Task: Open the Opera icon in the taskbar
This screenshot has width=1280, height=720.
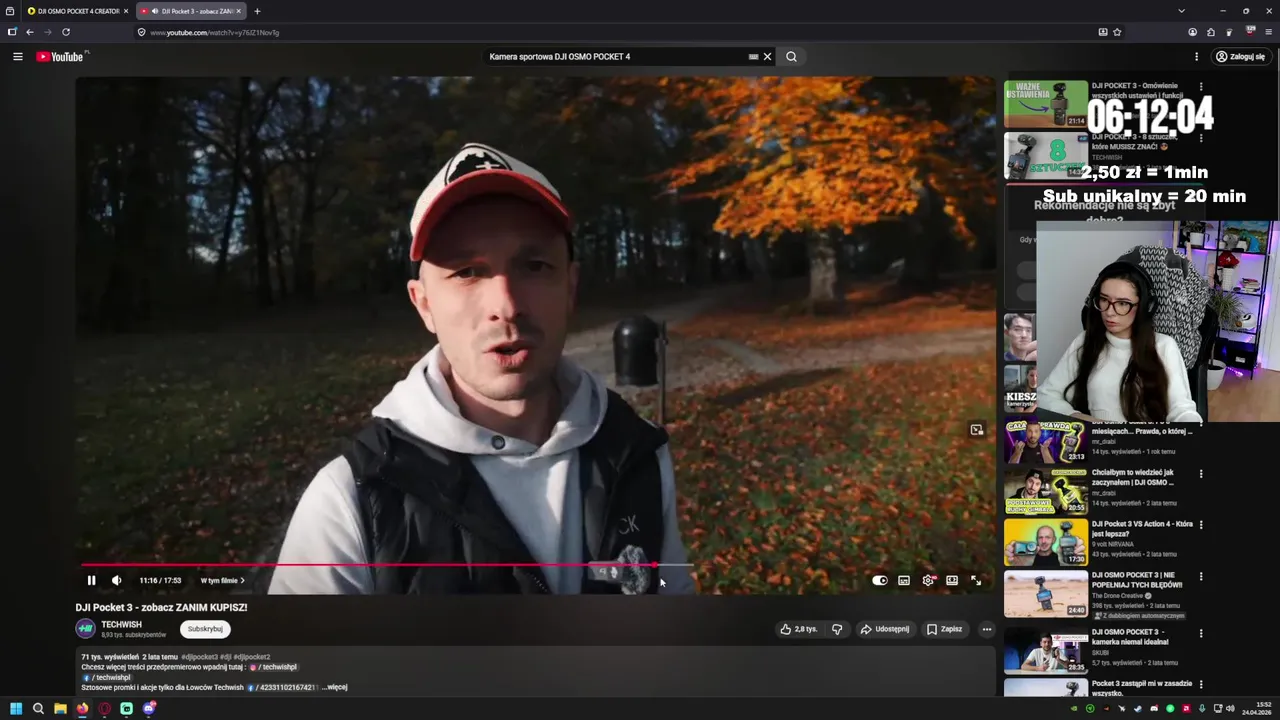Action: coord(104,709)
